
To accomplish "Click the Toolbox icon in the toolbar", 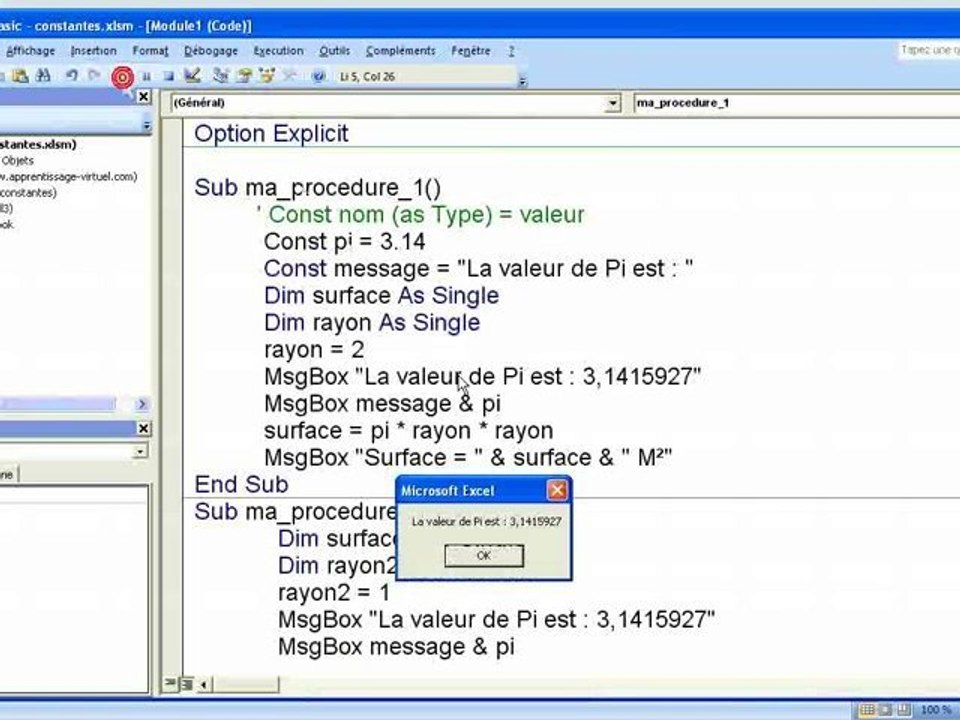I will (x=288, y=76).
